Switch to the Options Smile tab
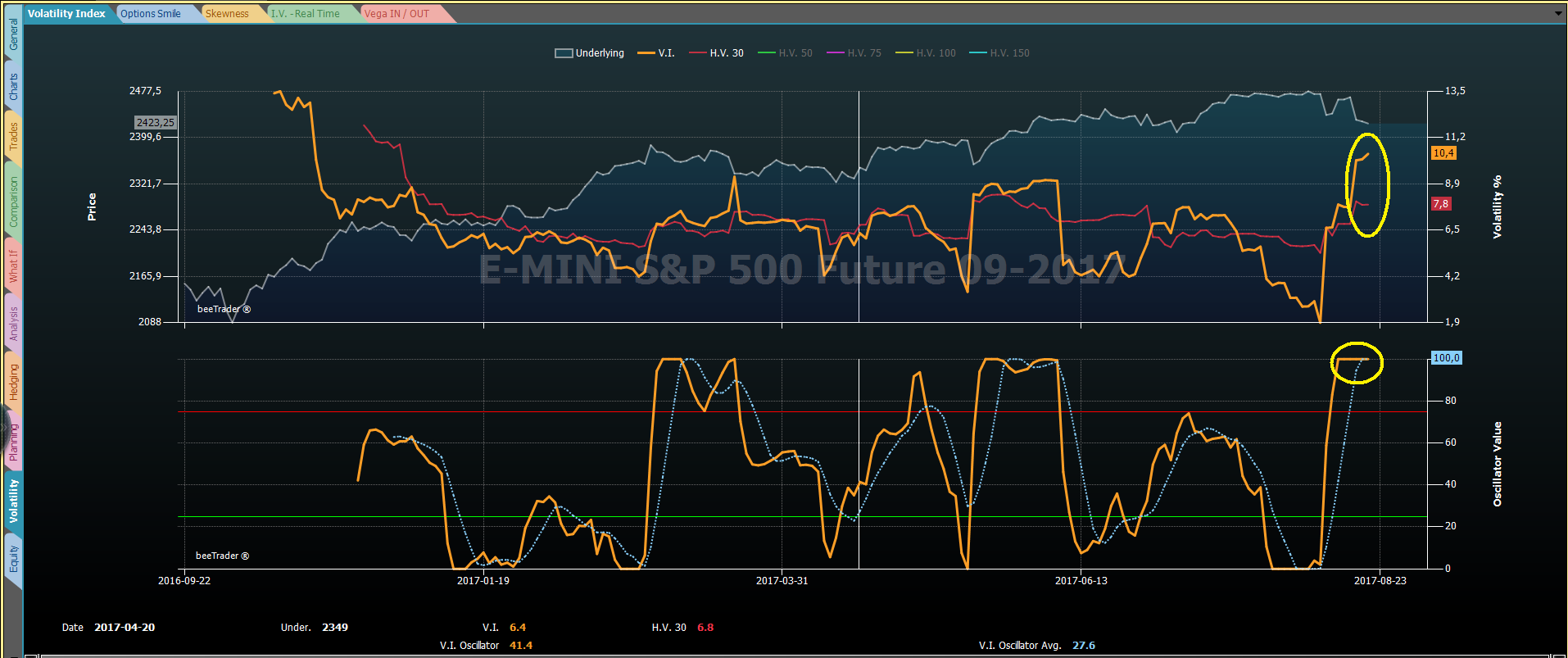 click(x=152, y=14)
